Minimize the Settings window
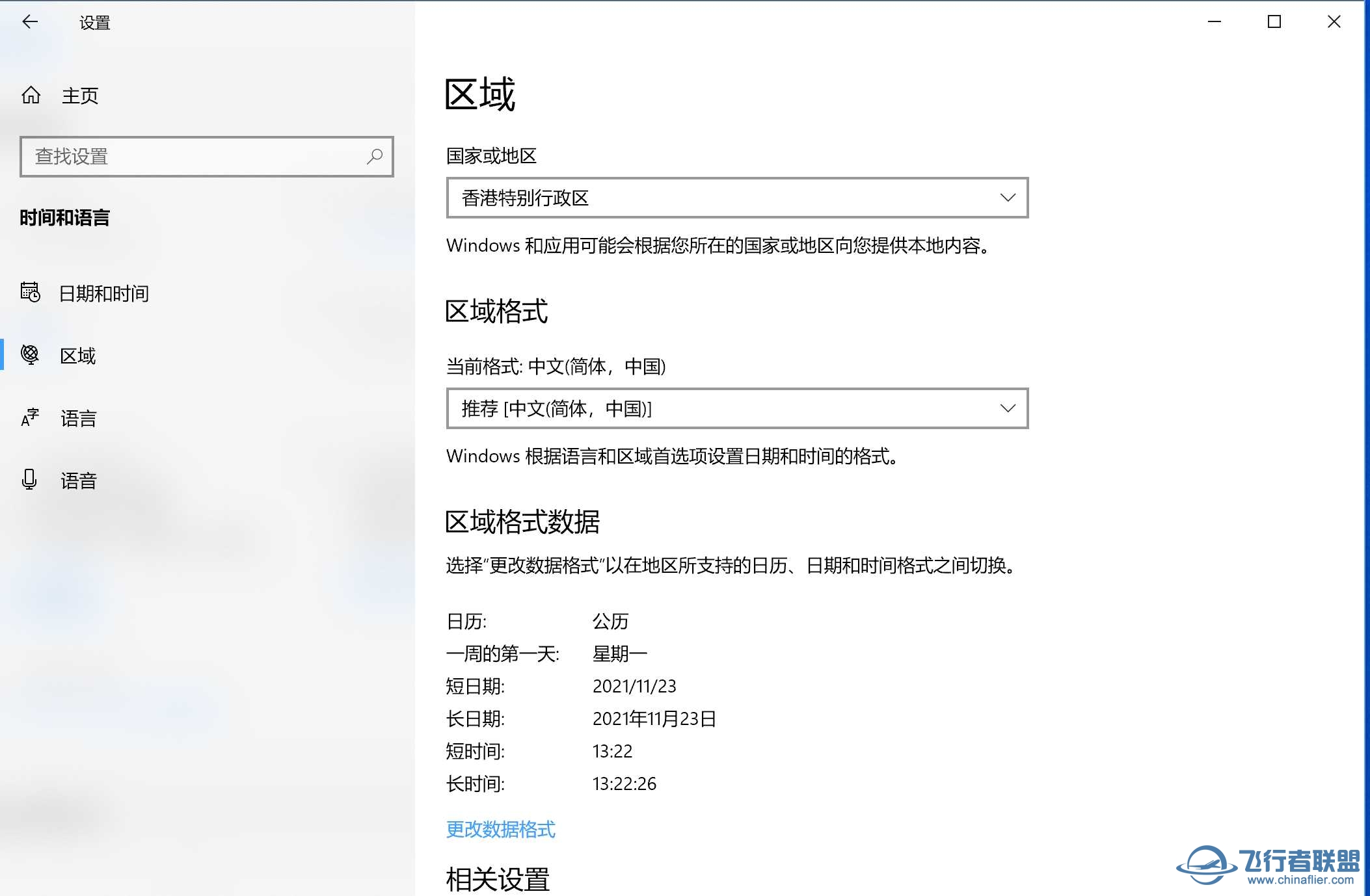Image resolution: width=1370 pixels, height=896 pixels. (x=1215, y=22)
